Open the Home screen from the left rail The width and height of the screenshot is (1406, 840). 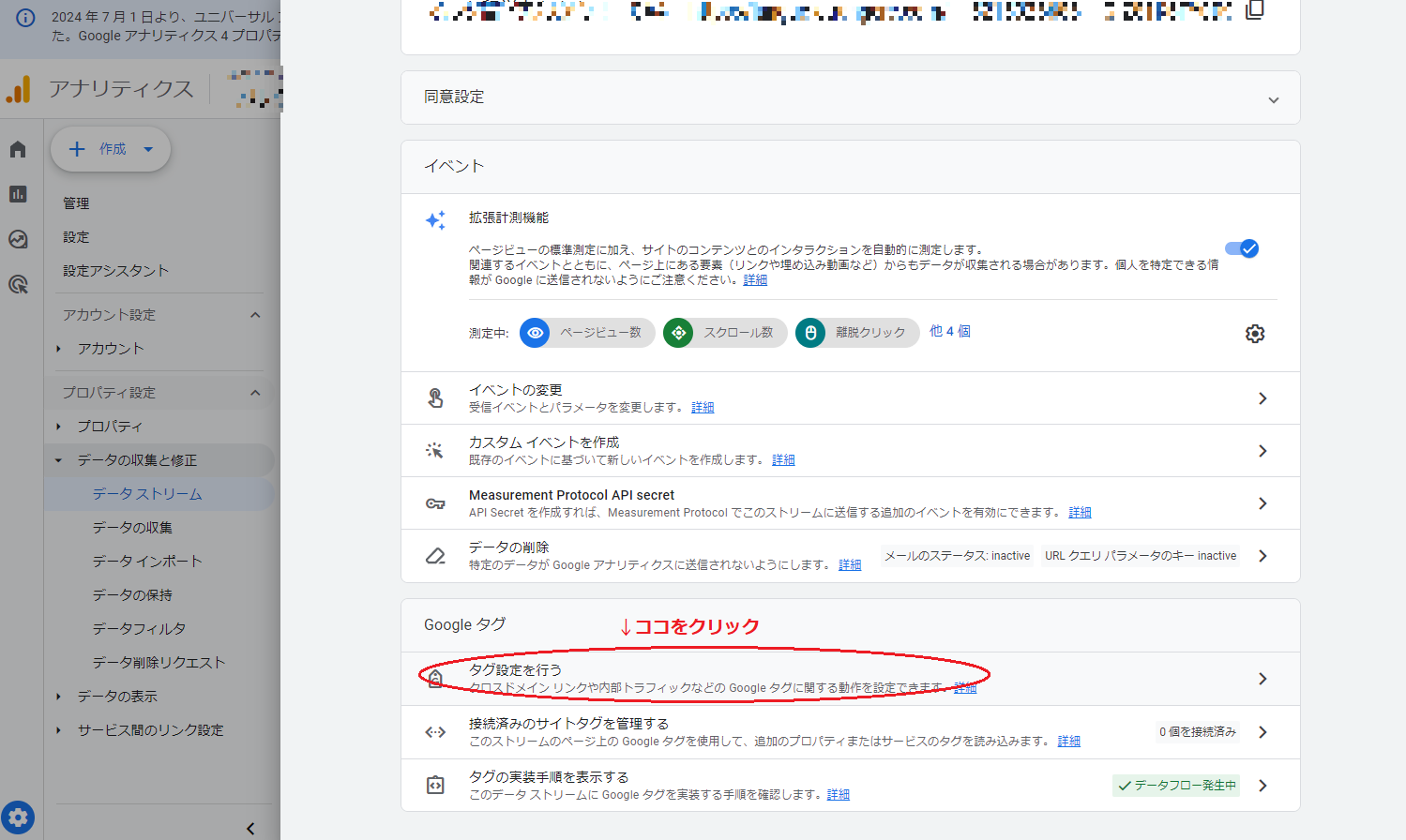point(19,149)
